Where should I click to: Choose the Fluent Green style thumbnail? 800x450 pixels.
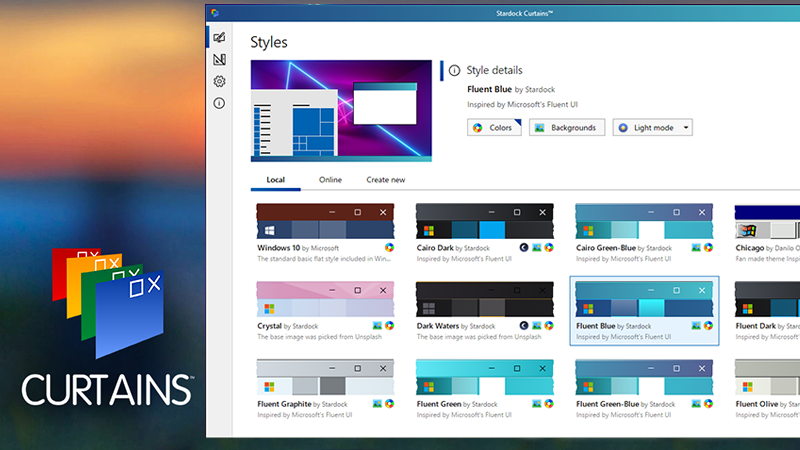tap(485, 377)
